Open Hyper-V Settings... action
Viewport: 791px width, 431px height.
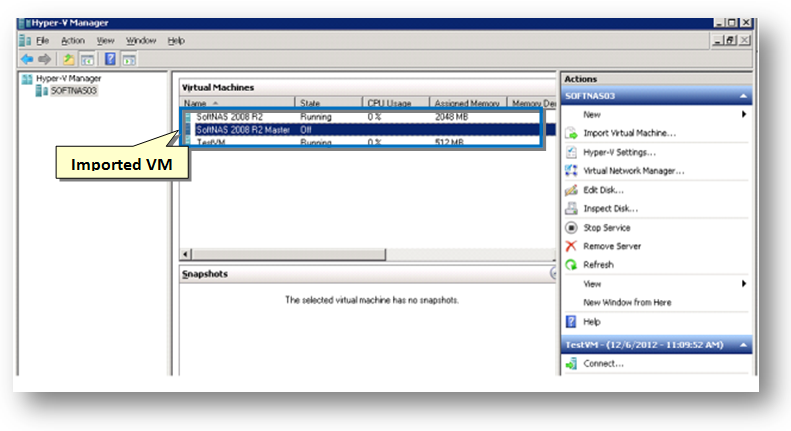(x=619, y=152)
